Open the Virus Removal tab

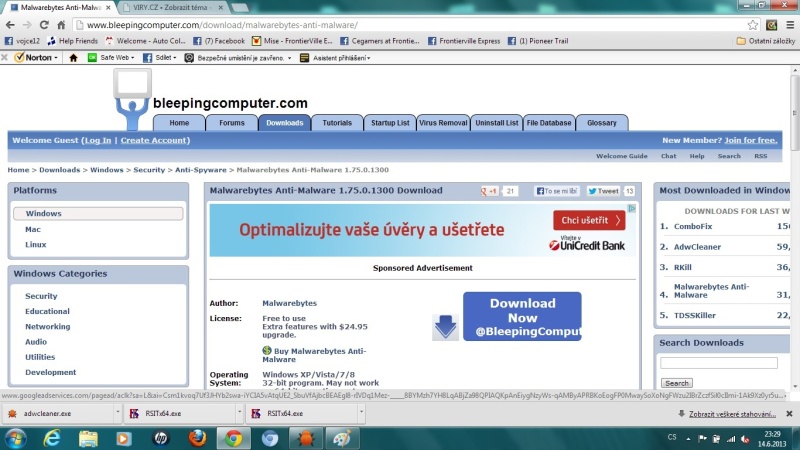point(443,123)
